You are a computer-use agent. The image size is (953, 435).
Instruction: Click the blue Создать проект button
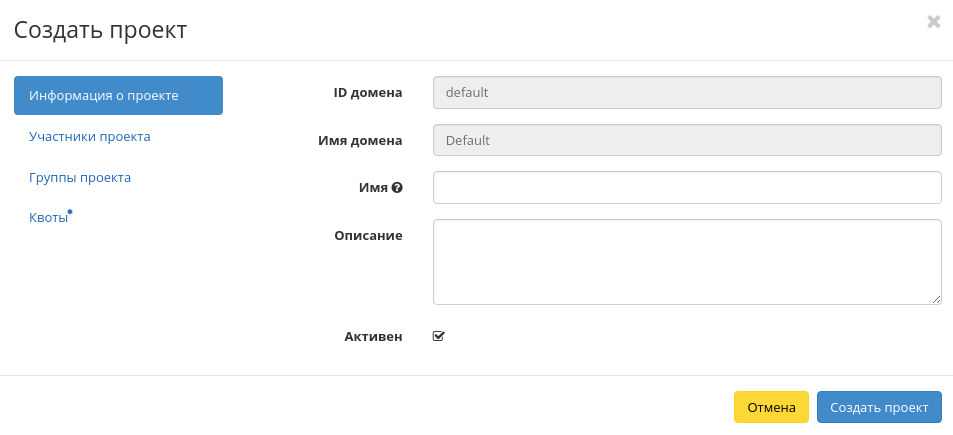click(x=879, y=407)
